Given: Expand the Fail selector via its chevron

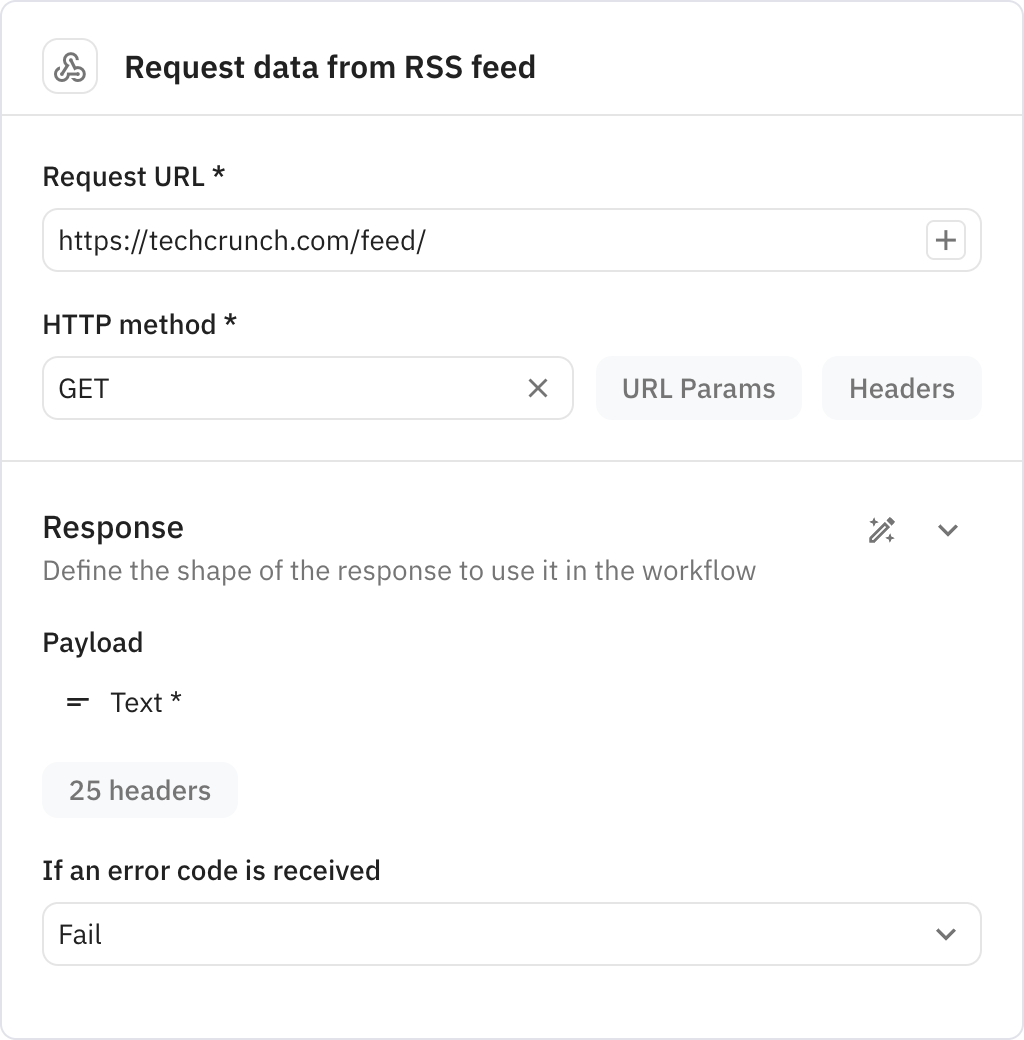Looking at the screenshot, I should (946, 934).
